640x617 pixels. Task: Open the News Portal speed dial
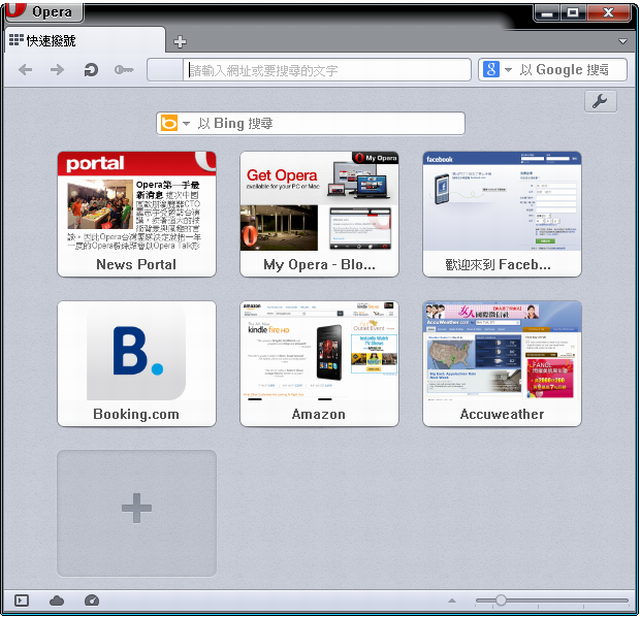pos(136,213)
